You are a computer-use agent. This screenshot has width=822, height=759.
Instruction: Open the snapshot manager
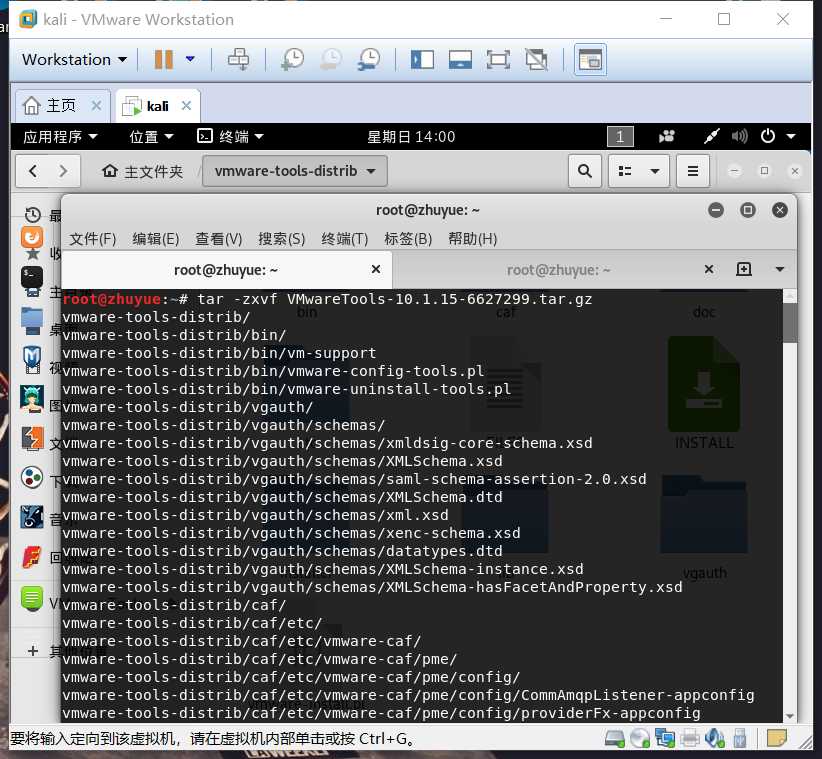[x=369, y=60]
